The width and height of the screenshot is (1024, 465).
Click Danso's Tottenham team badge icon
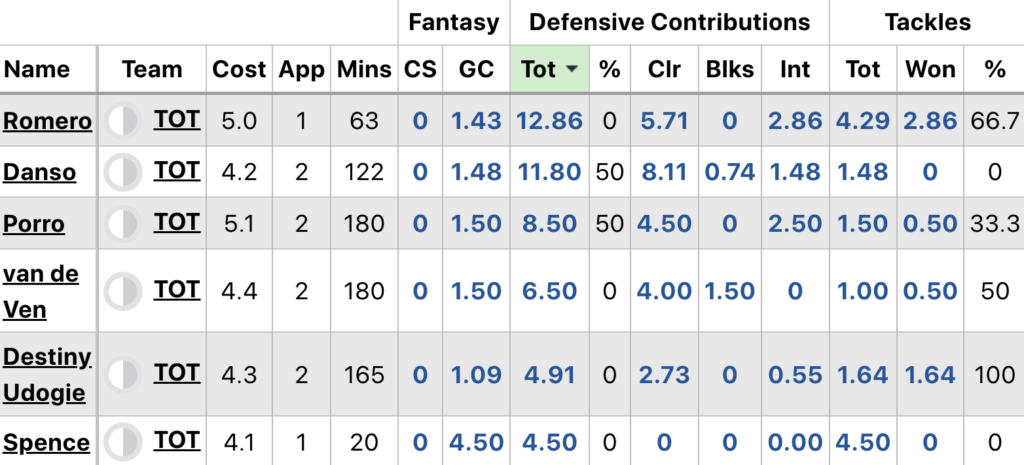[x=123, y=172]
